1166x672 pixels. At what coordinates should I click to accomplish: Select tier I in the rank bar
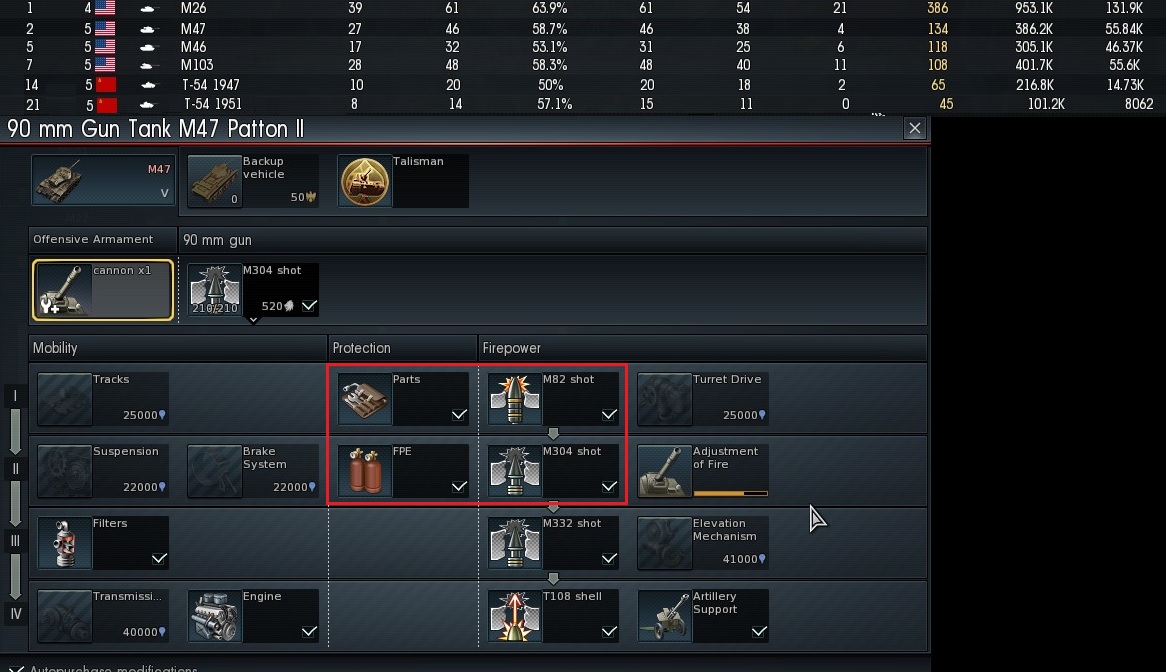coord(15,395)
